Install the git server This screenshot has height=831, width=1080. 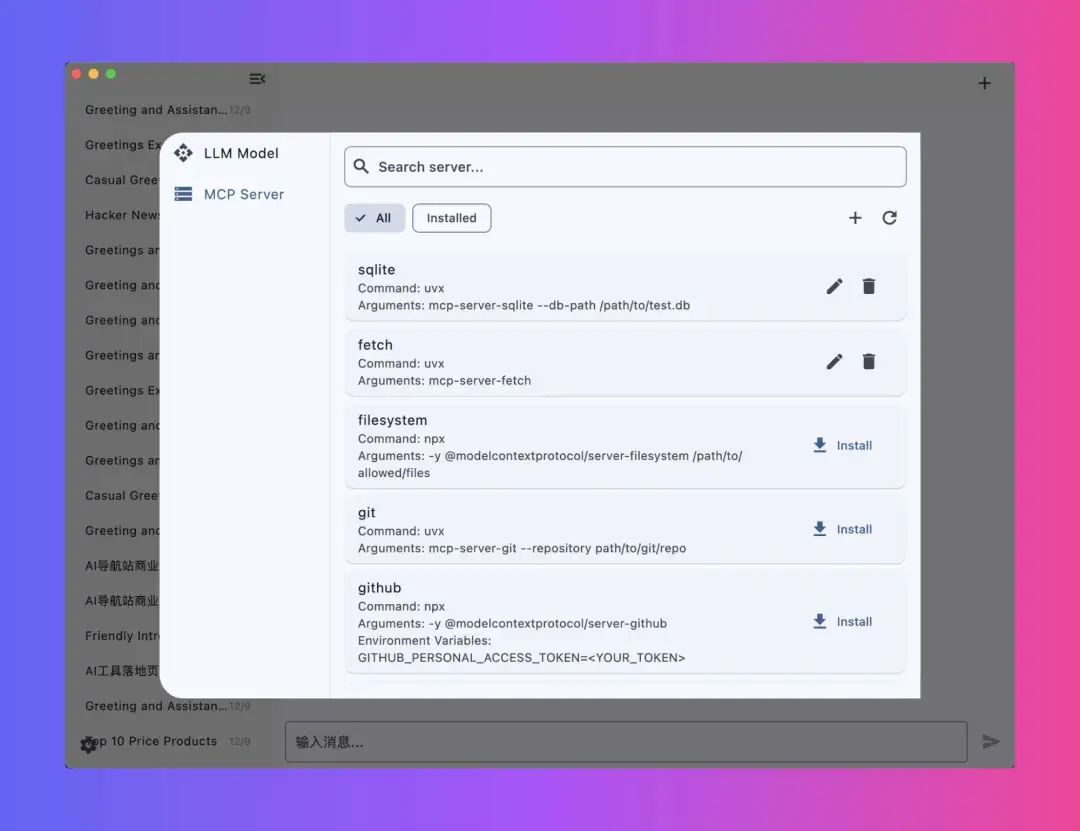842,529
